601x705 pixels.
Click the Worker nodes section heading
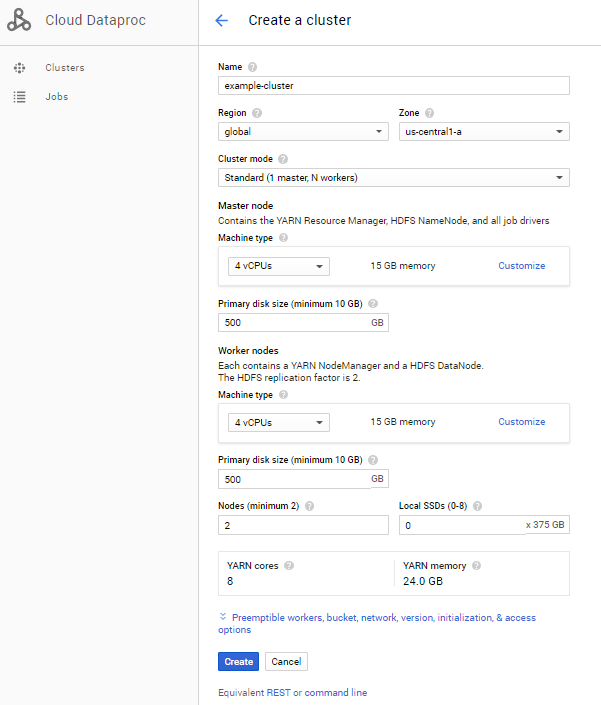click(248, 350)
